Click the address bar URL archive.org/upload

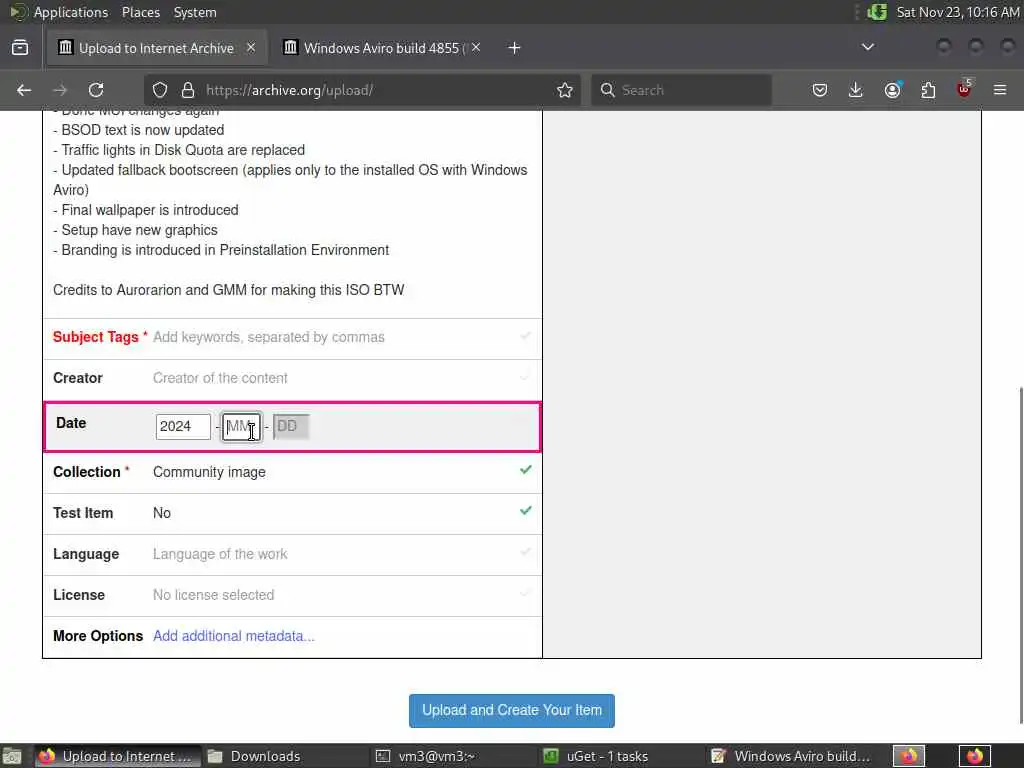click(x=289, y=90)
